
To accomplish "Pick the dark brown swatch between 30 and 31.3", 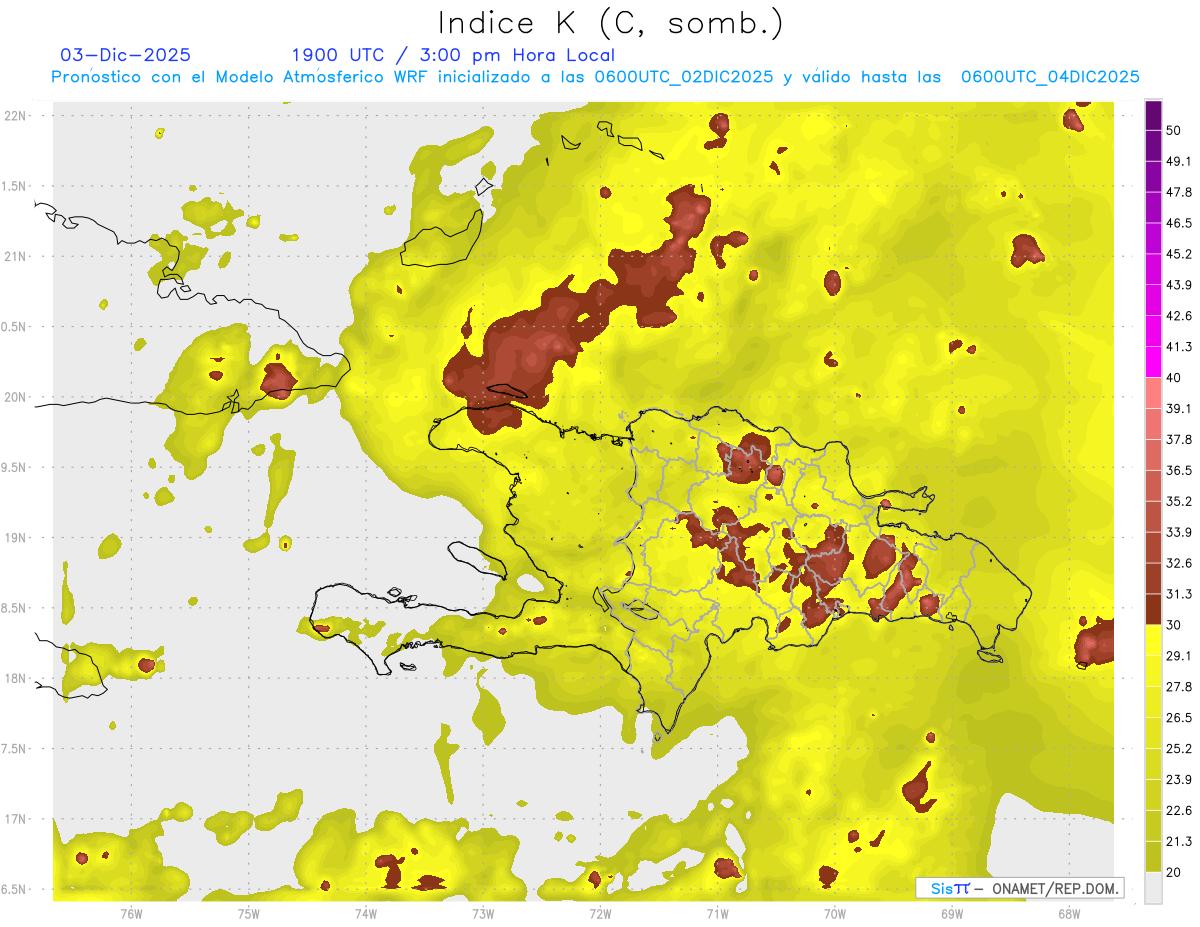I will tap(1153, 609).
